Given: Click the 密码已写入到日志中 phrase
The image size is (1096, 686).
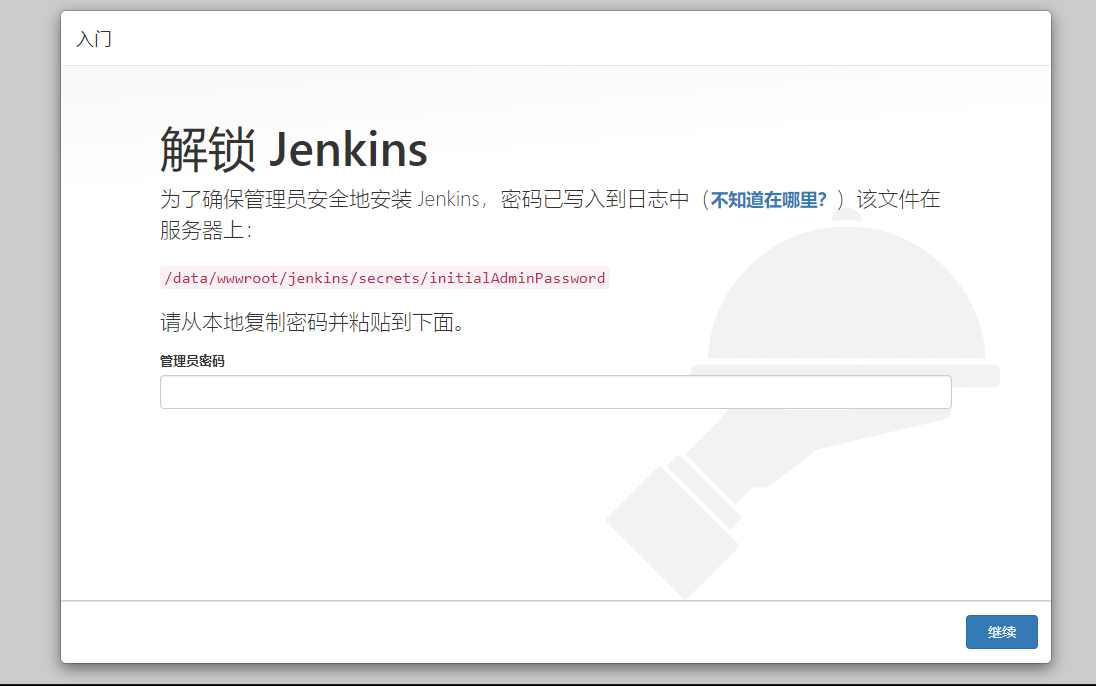Looking at the screenshot, I should point(595,199).
